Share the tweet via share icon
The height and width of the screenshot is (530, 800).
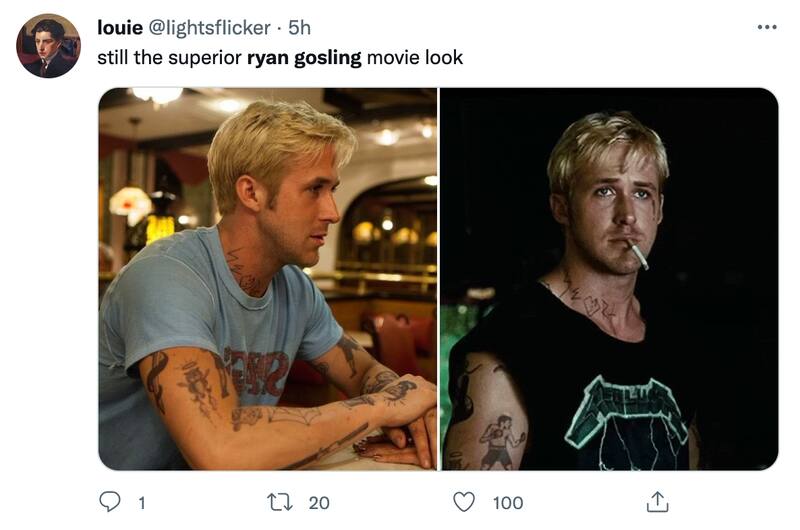pyautogui.click(x=657, y=502)
